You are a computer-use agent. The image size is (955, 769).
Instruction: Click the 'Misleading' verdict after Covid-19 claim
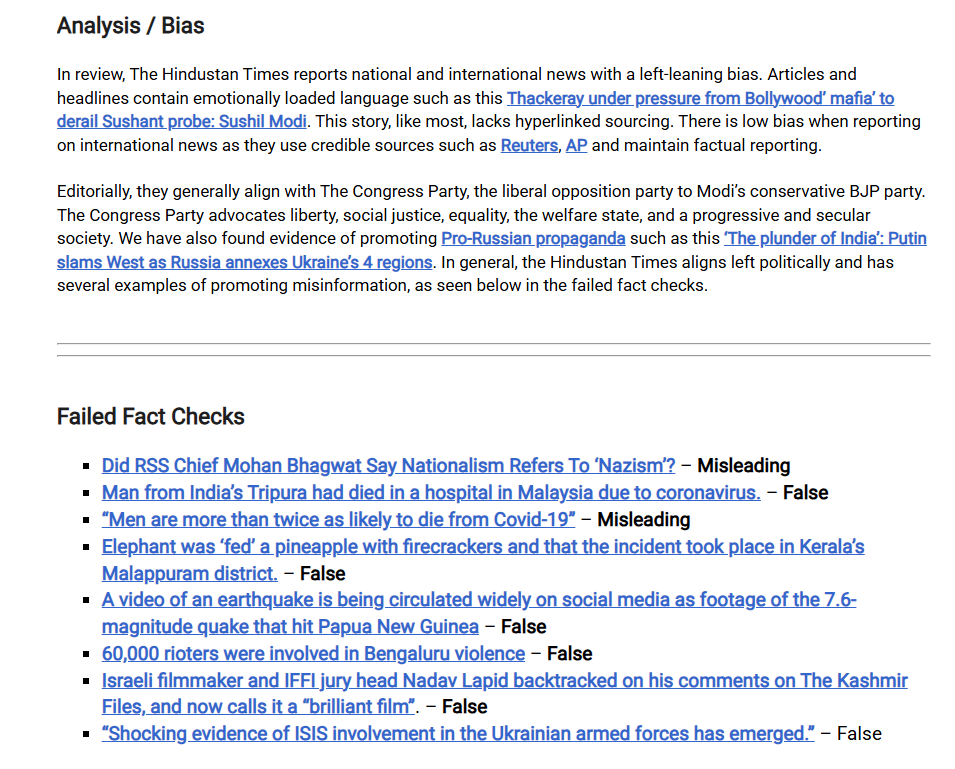point(644,519)
